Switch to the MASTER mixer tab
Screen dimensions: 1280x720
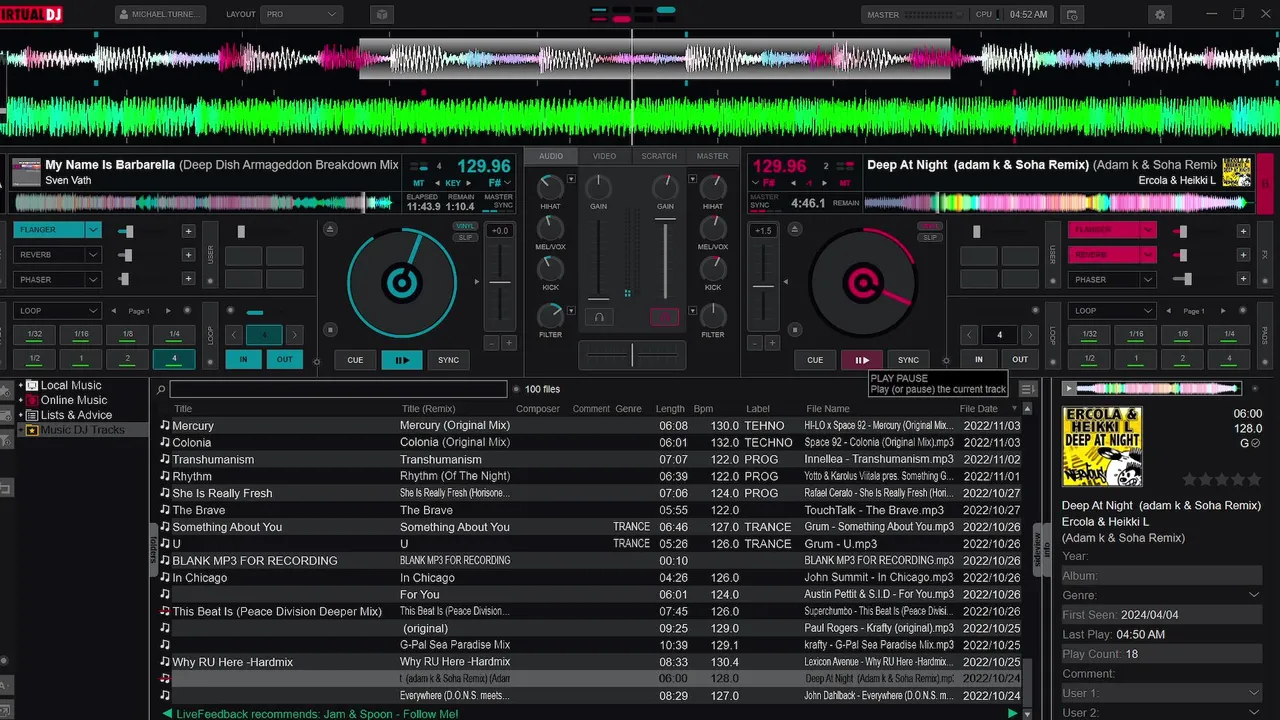712,156
